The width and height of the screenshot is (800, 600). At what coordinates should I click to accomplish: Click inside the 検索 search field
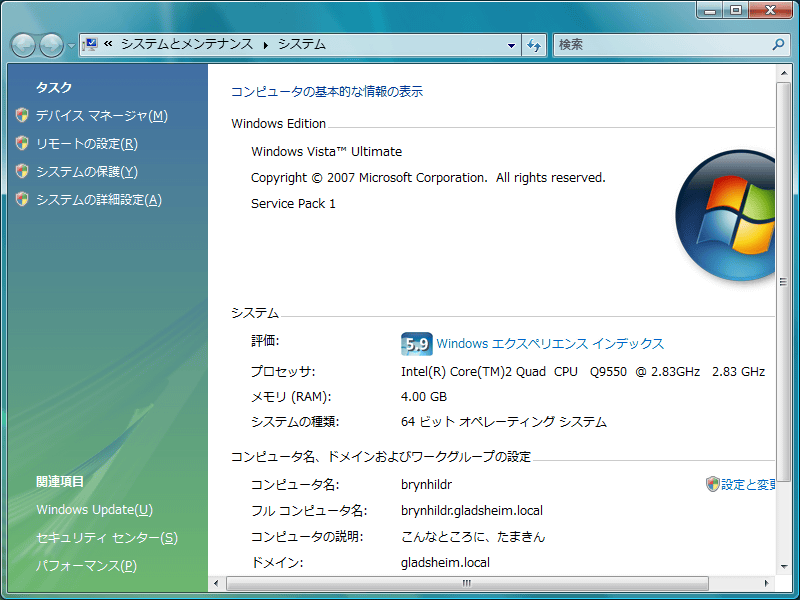click(660, 45)
